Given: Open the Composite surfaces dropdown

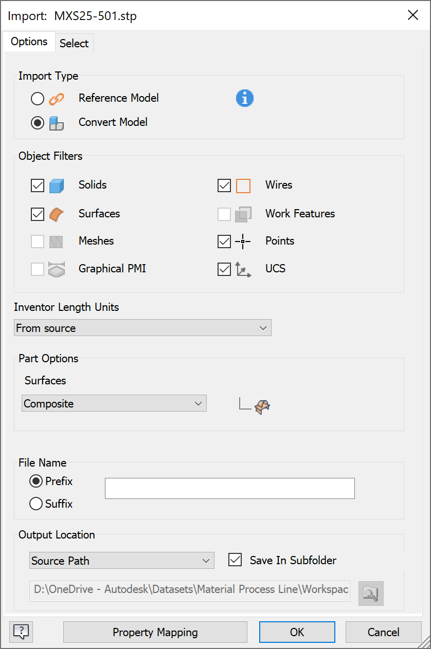Looking at the screenshot, I should [x=114, y=404].
